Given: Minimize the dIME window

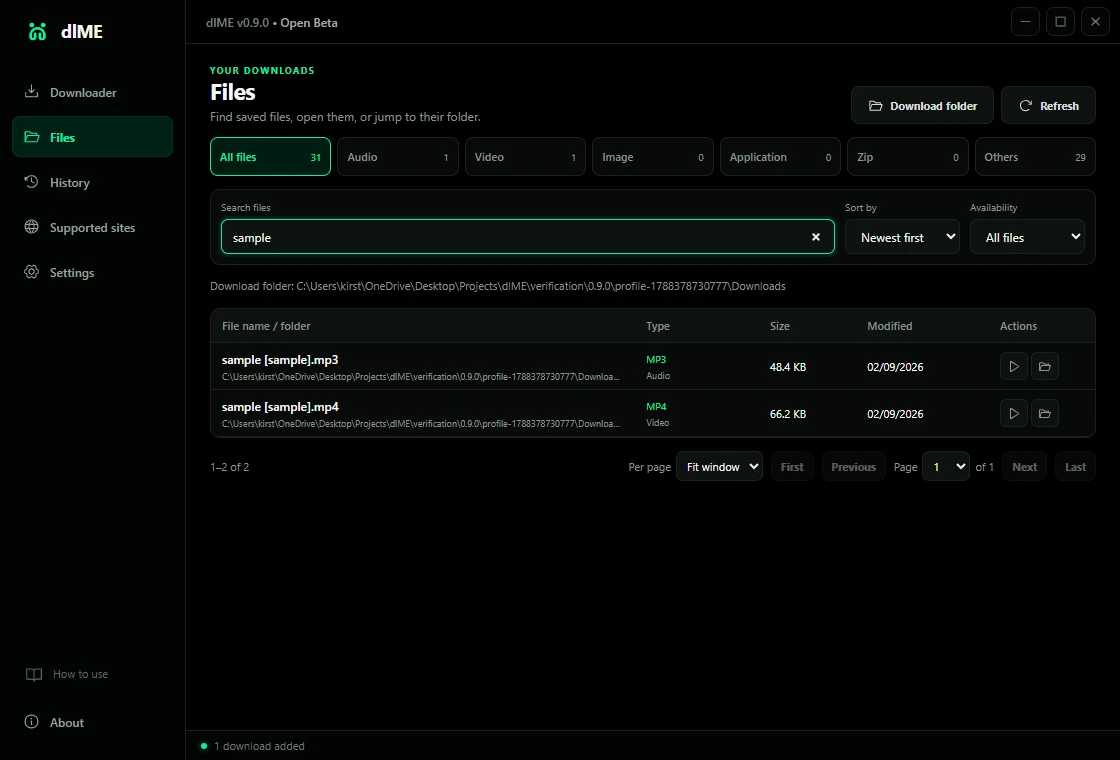Looking at the screenshot, I should (1025, 21).
